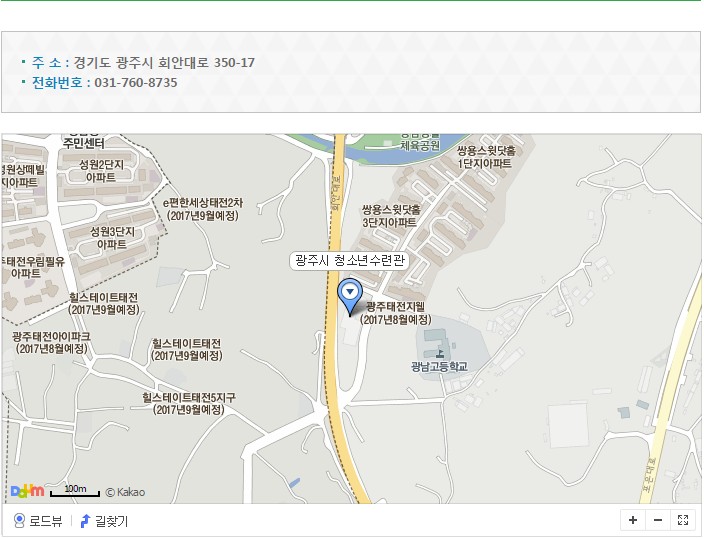Image resolution: width=704 pixels, height=538 pixels.
Task: Click the Daum logo on map
Action: pos(27,491)
